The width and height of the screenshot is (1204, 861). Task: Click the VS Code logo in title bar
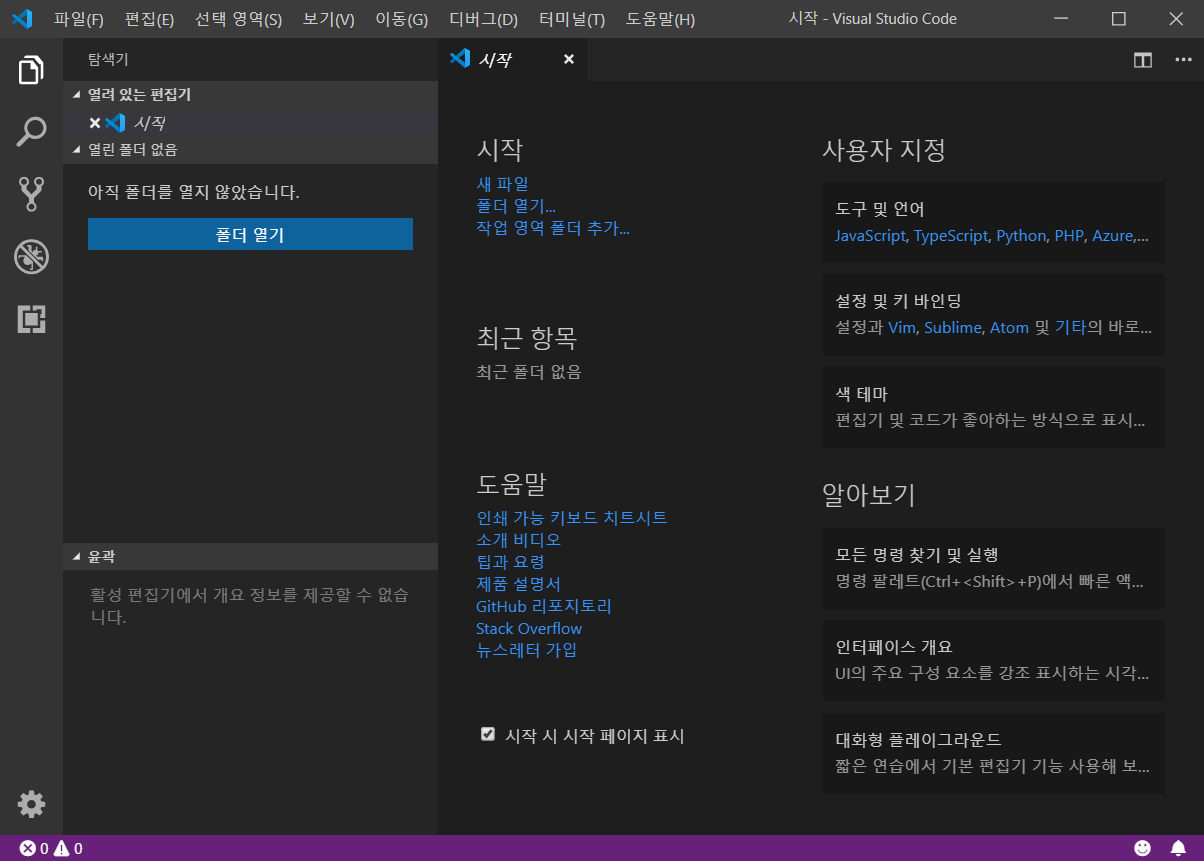(x=22, y=19)
